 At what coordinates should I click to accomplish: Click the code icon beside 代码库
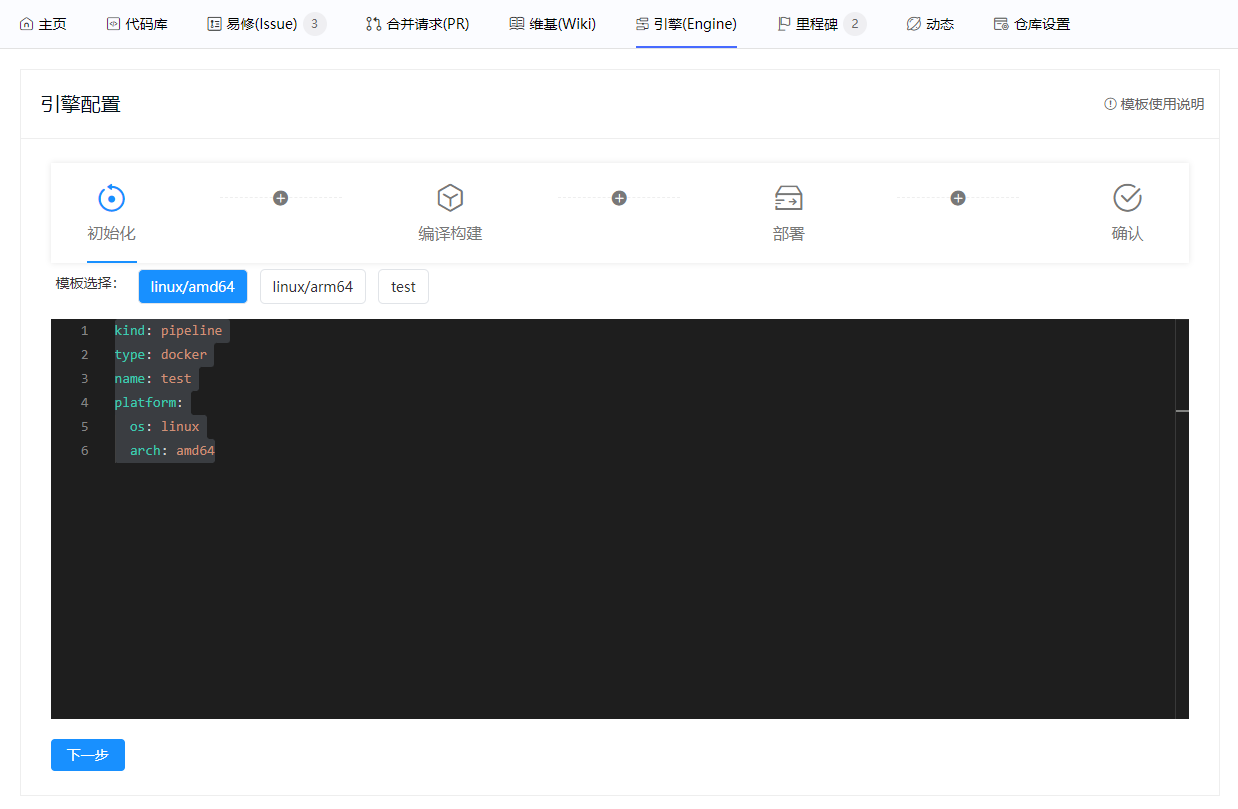coord(113,24)
